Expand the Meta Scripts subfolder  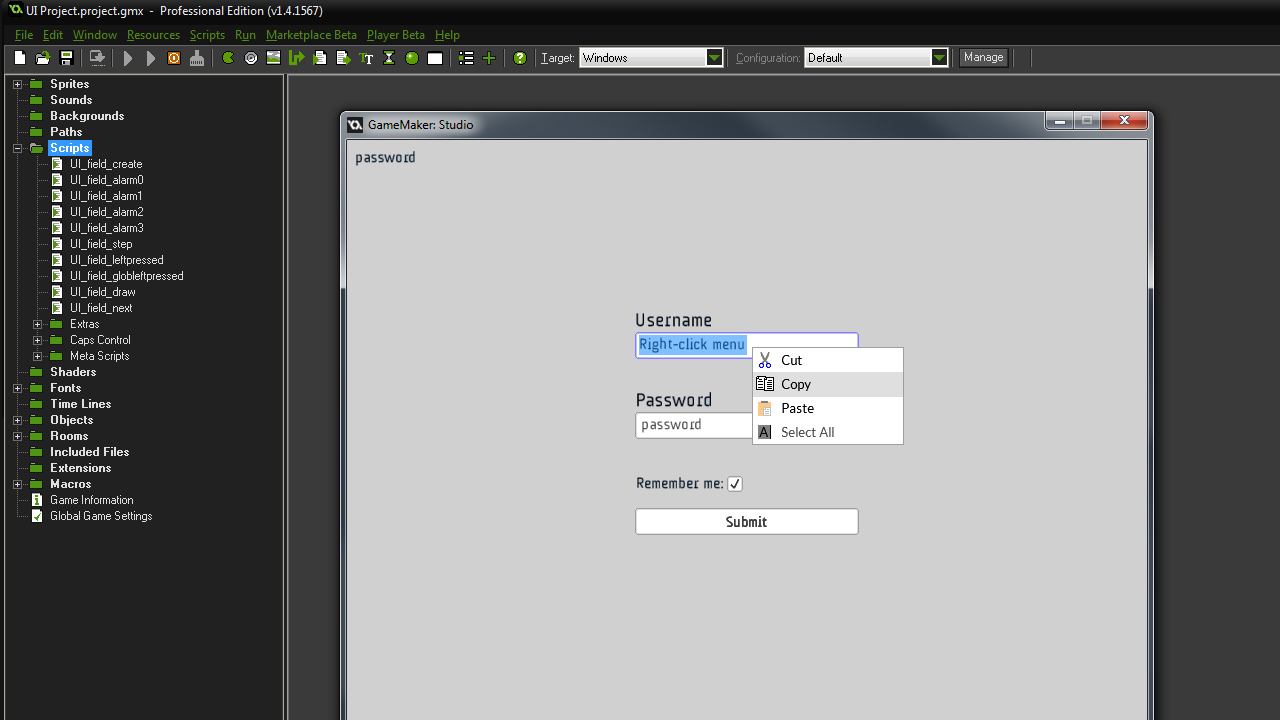coord(37,356)
